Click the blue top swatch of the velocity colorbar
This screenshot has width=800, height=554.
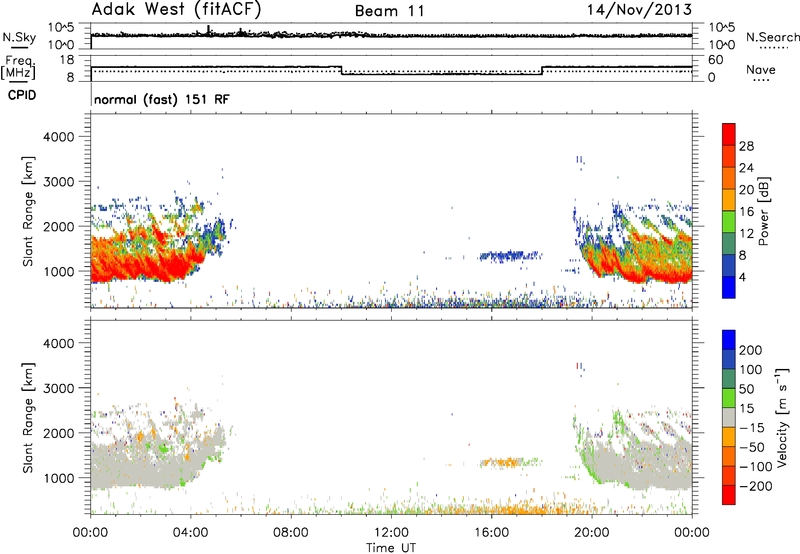tap(729, 340)
